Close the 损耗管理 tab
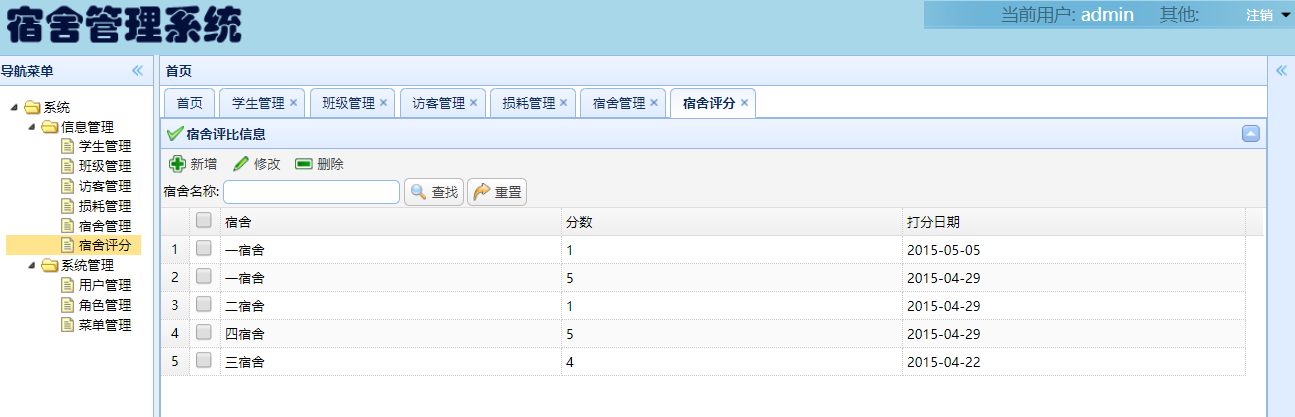 pos(563,103)
